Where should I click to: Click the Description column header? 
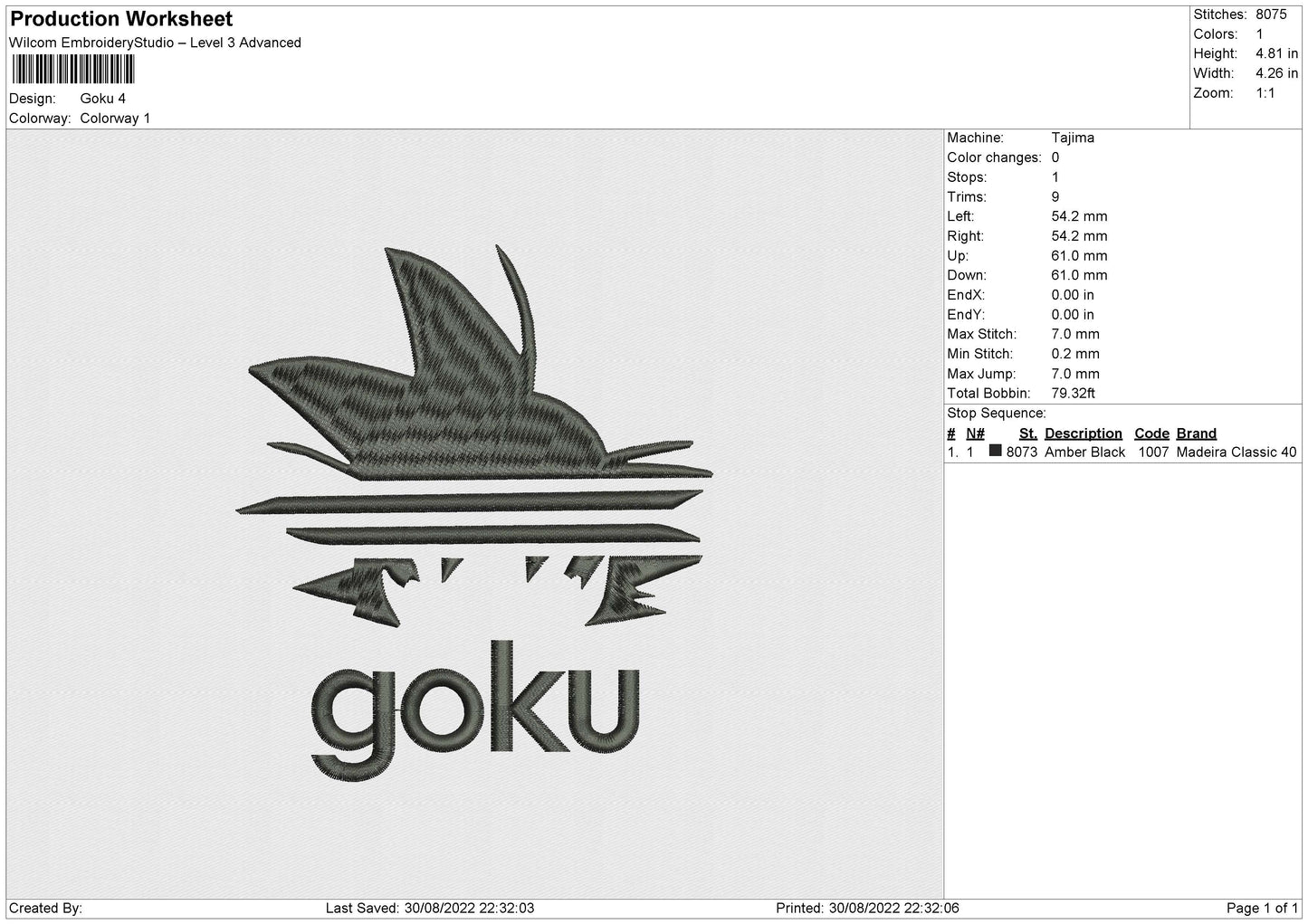[1084, 433]
